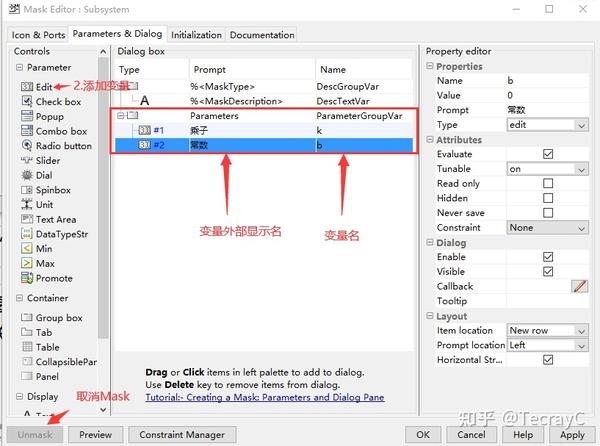Select the Edit parameter control icon
Image resolution: width=600 pixels, height=446 pixels.
click(x=27, y=87)
